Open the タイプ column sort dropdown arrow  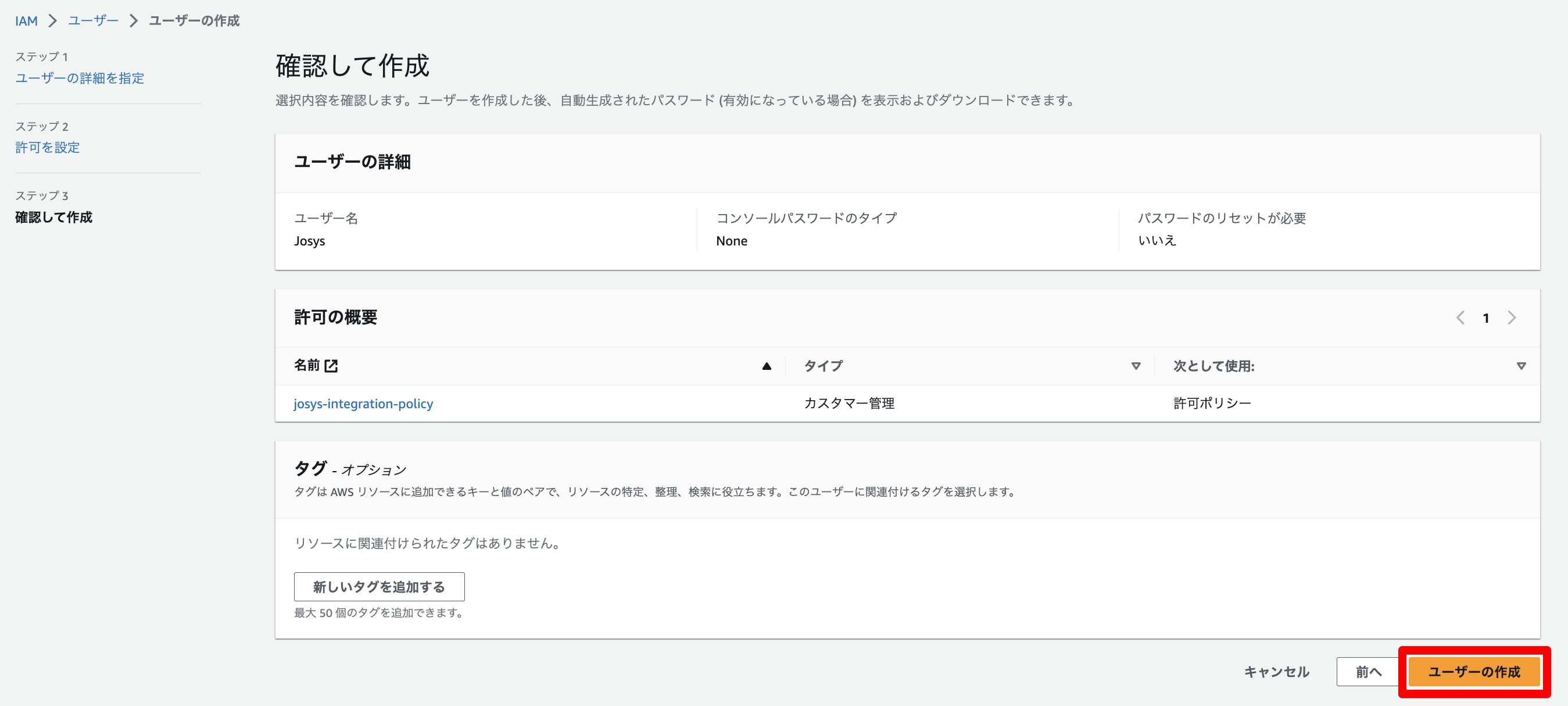[1136, 366]
